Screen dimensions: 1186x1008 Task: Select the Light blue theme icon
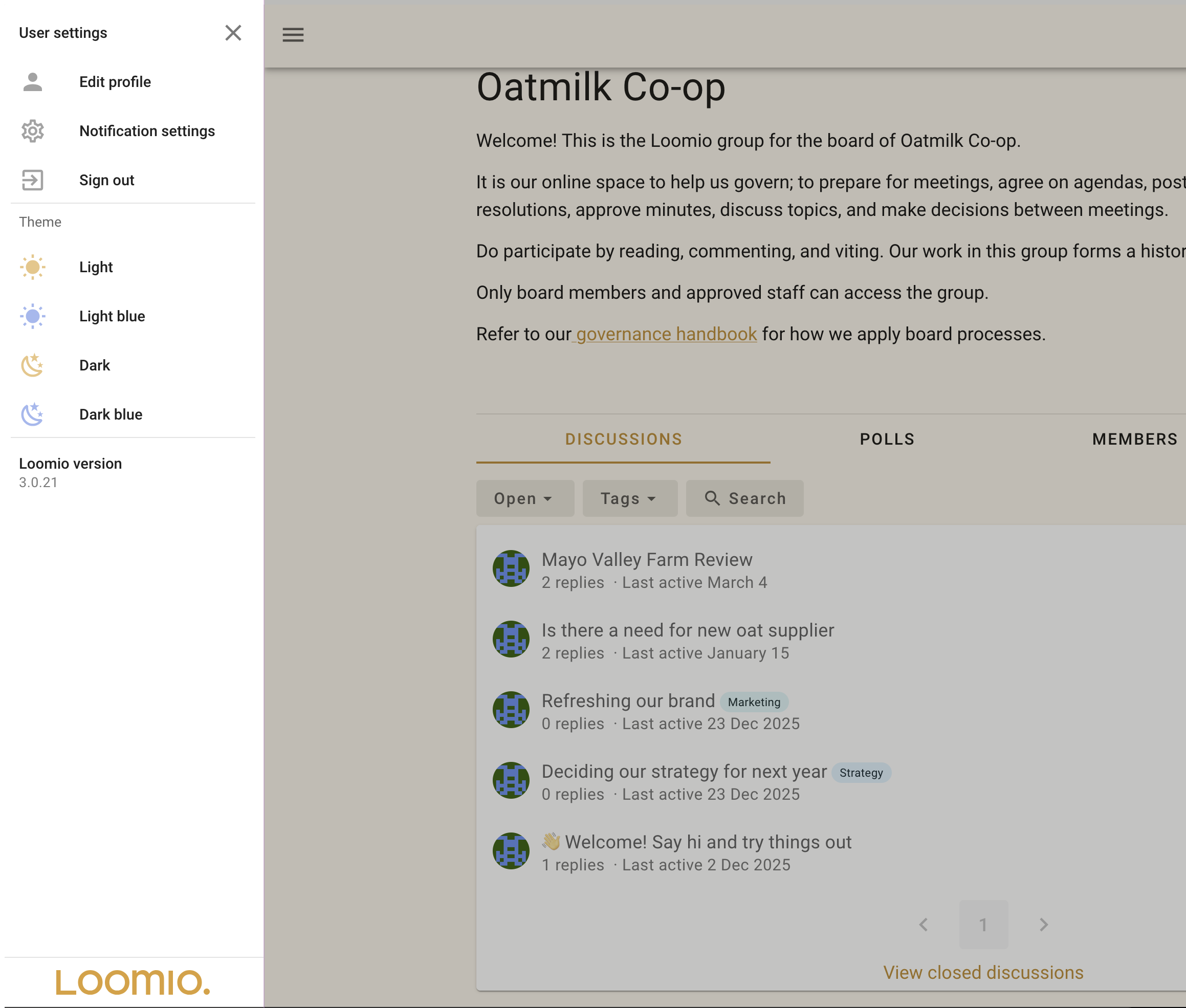(x=33, y=317)
